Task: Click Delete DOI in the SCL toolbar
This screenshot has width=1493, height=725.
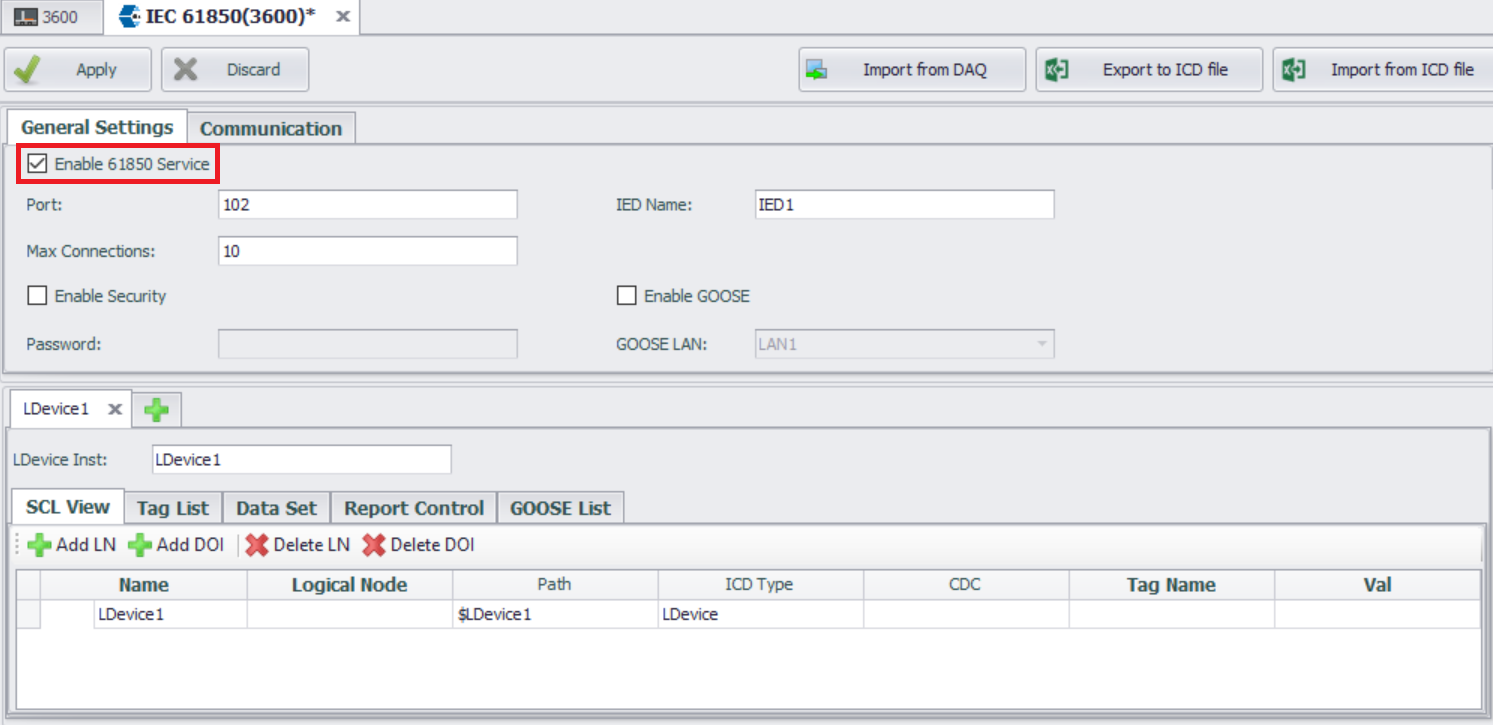Action: pos(418,545)
